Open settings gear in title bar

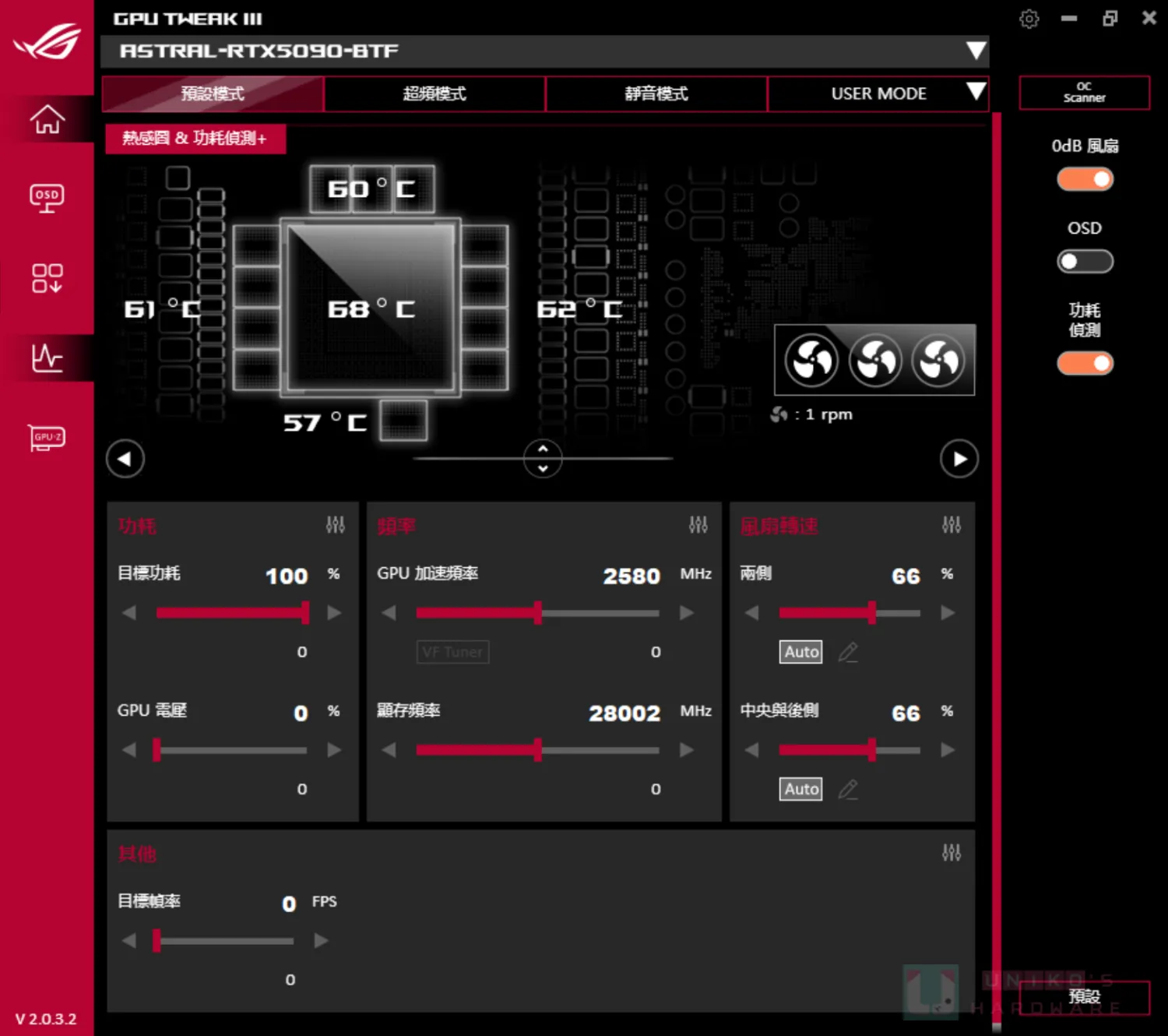1029,19
